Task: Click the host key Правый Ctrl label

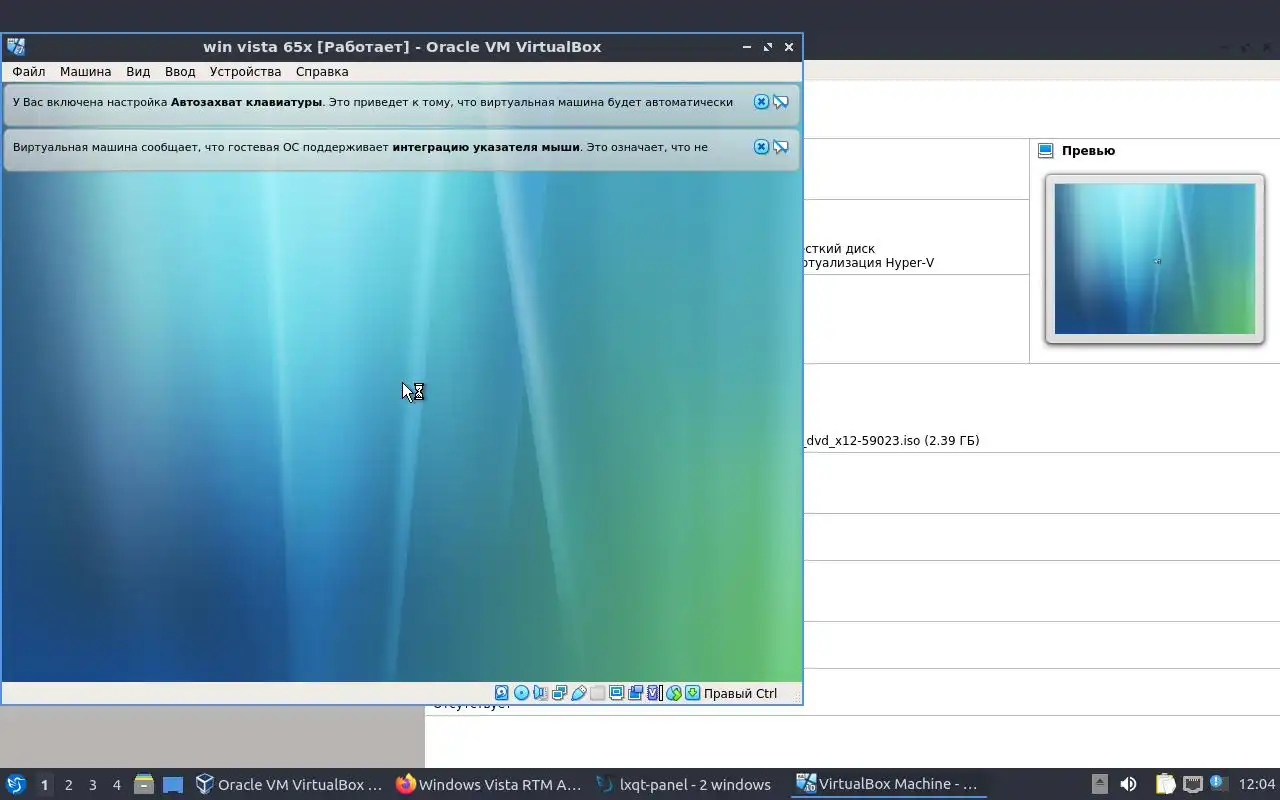Action: point(740,693)
